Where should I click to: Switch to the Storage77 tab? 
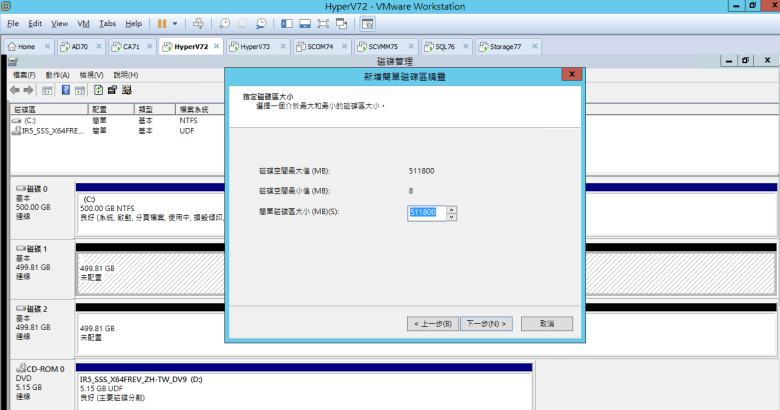[503, 46]
